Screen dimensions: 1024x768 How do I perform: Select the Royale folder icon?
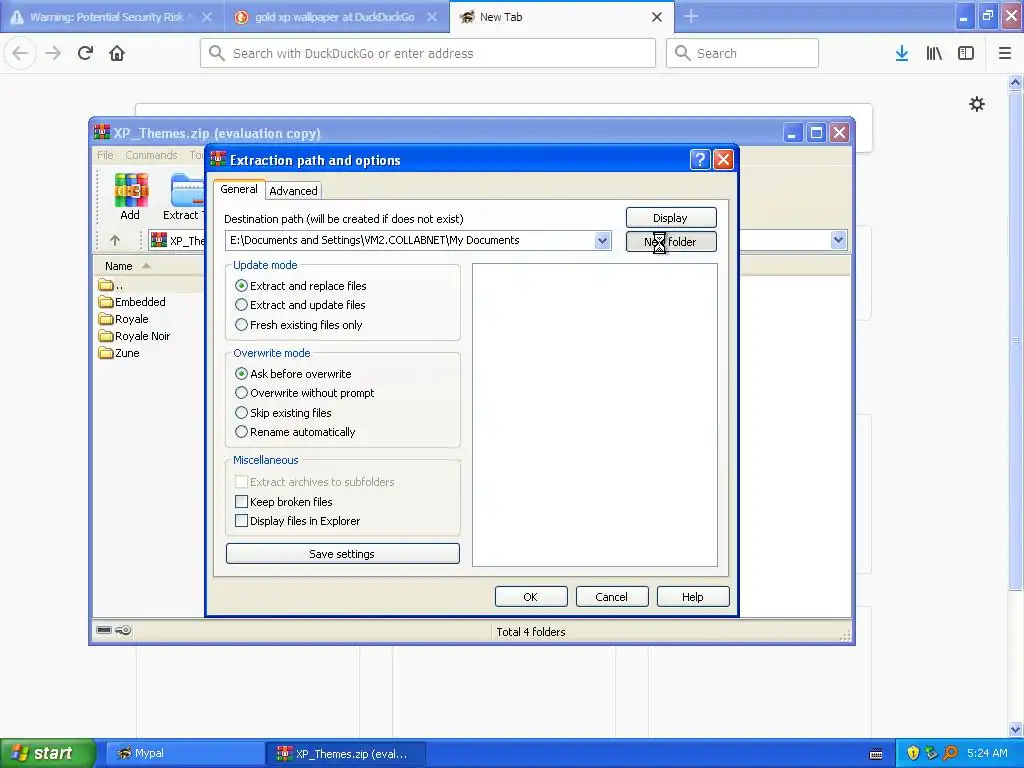(x=106, y=319)
